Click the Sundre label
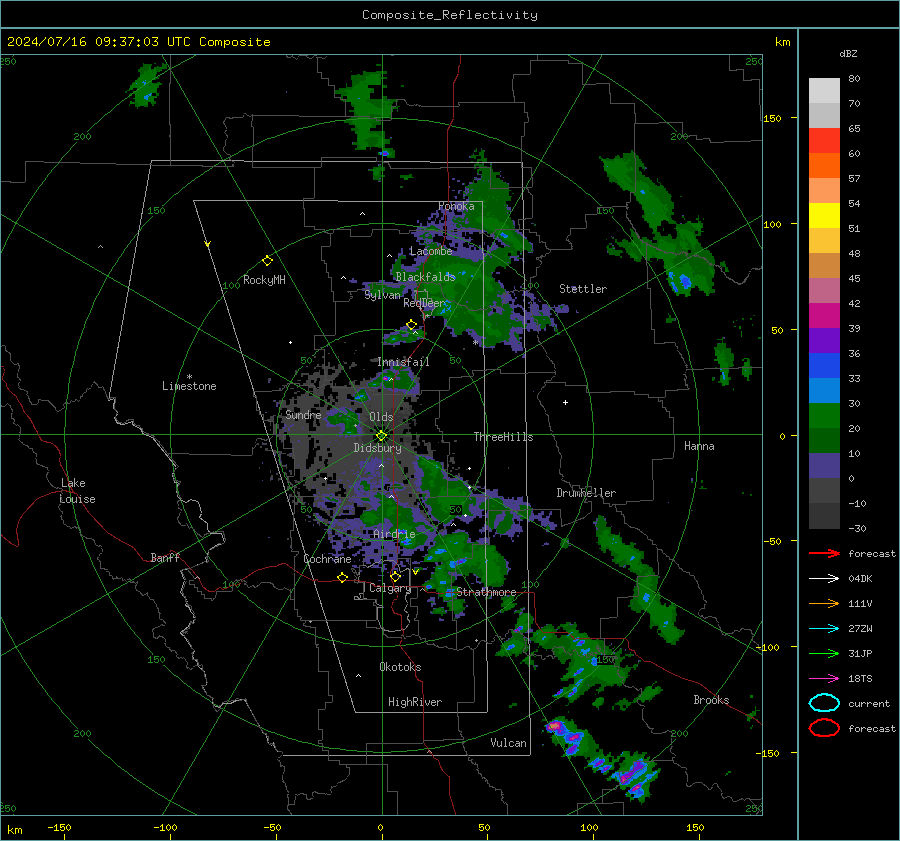The image size is (900, 841). tap(303, 415)
